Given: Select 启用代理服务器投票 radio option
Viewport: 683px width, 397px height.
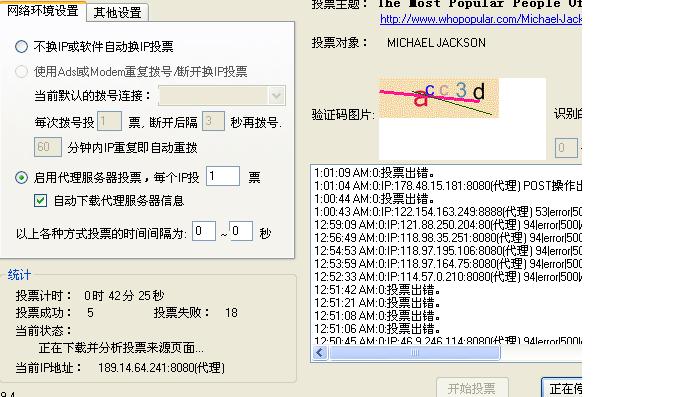Looking at the screenshot, I should pyautogui.click(x=21, y=177).
